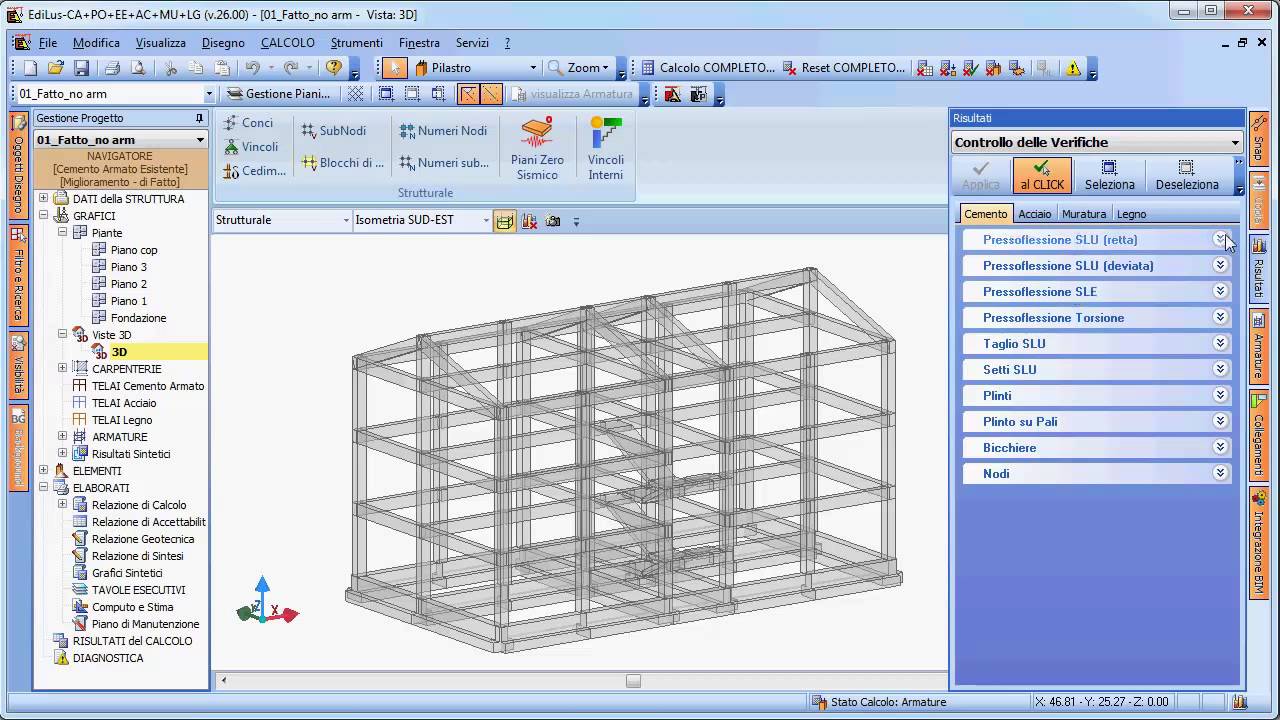
Task: Click Vincoli Interni icon
Action: coord(606,148)
